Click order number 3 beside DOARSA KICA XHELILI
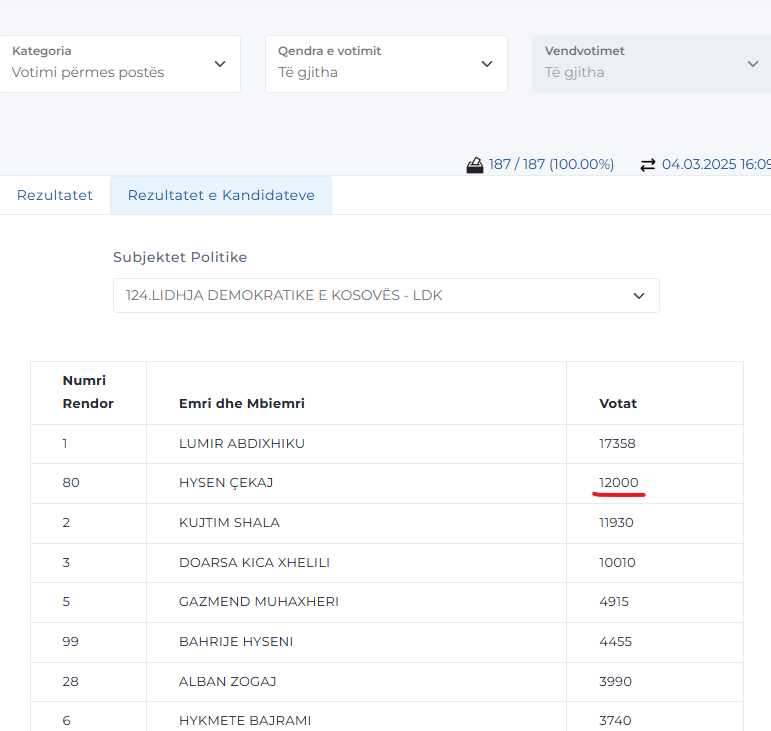This screenshot has width=771, height=731. tap(66, 562)
